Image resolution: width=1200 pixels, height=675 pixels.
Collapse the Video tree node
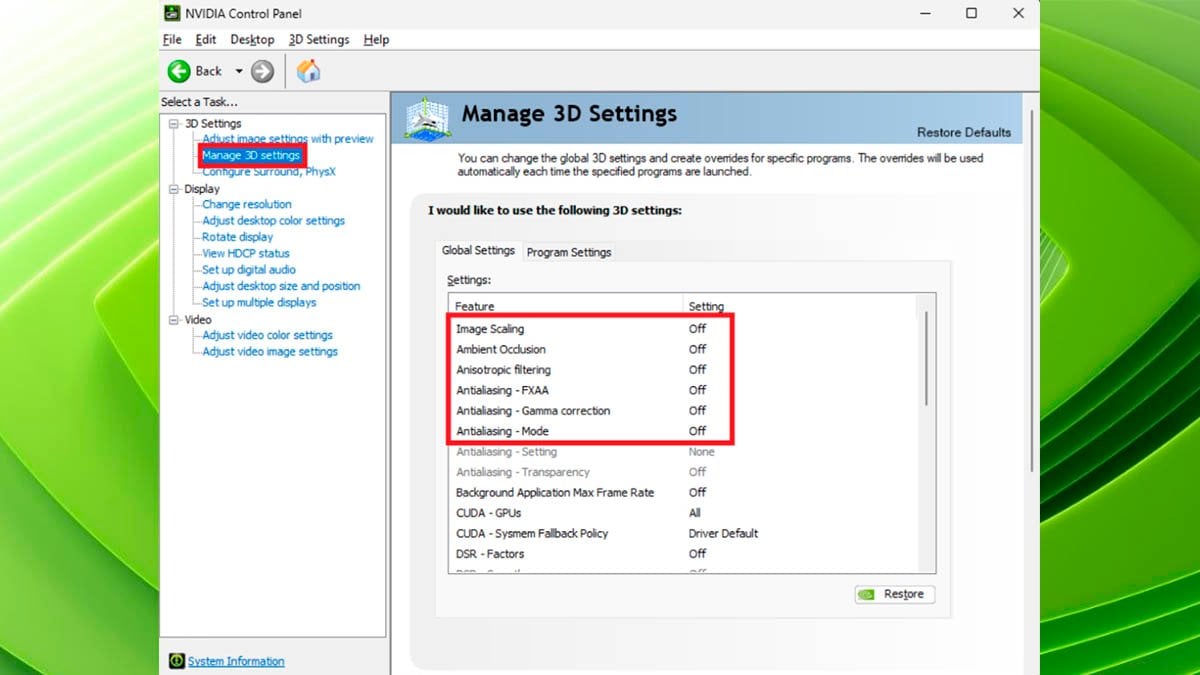click(174, 319)
